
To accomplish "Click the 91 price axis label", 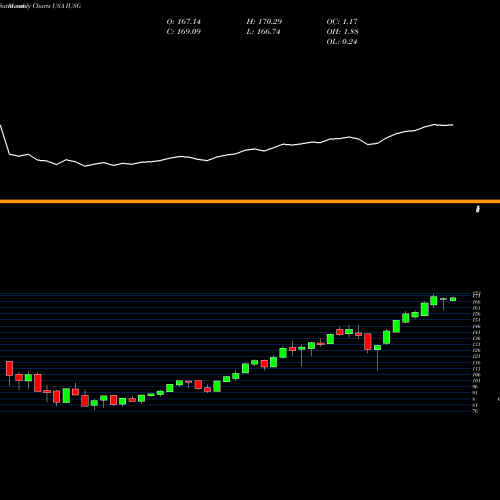I will pyautogui.click(x=476, y=393).
